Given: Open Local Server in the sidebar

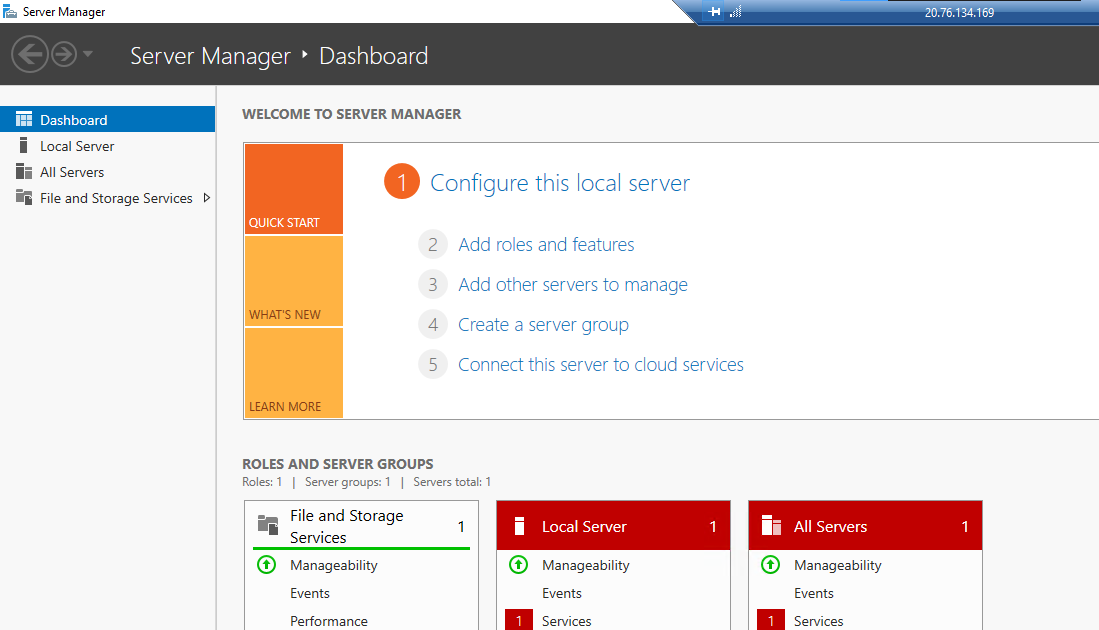Looking at the screenshot, I should [76, 146].
